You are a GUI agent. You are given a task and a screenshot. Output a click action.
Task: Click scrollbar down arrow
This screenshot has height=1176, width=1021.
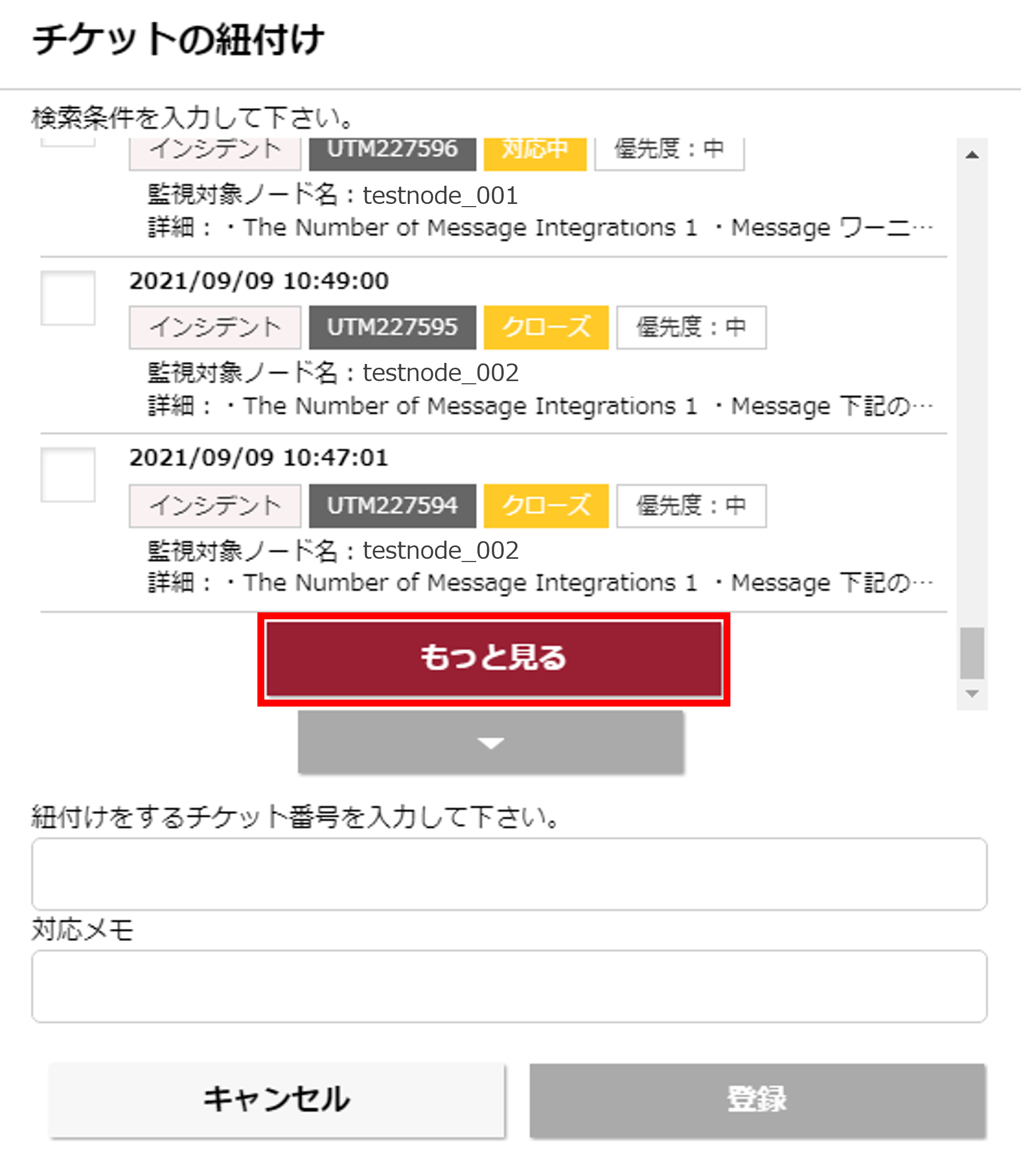point(972,693)
